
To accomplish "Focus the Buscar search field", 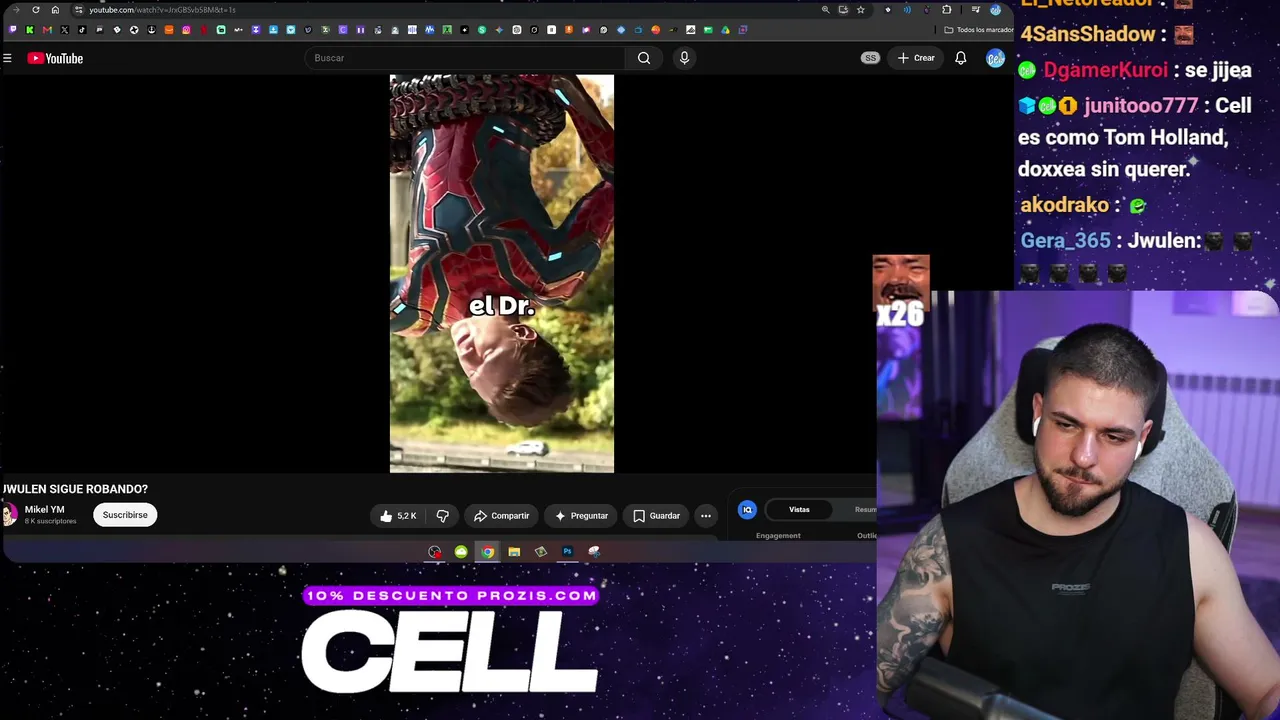I will coord(465,58).
